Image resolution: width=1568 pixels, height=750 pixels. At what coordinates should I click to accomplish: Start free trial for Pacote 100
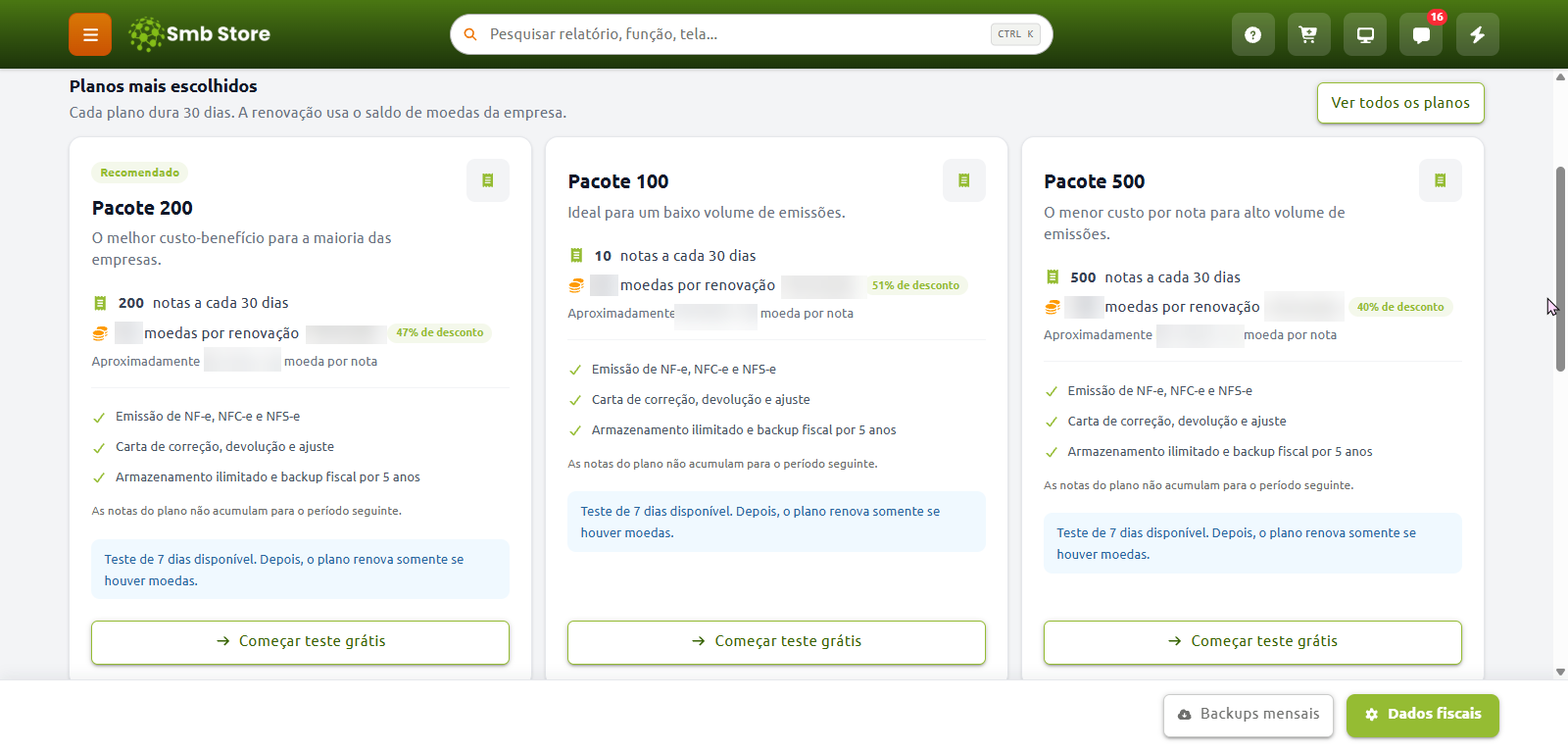[776, 642]
